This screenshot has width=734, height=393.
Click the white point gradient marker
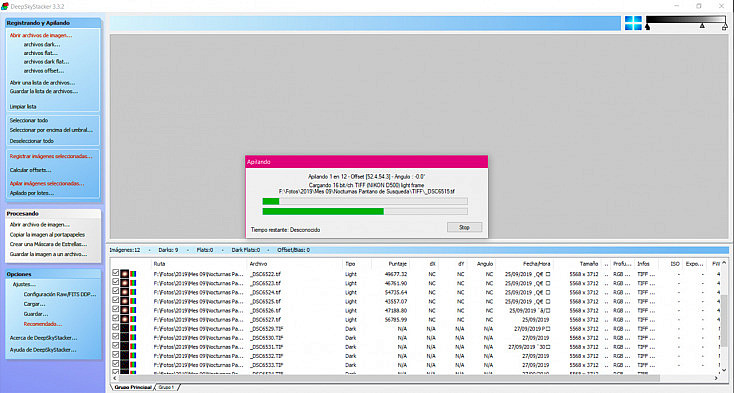point(725,27)
